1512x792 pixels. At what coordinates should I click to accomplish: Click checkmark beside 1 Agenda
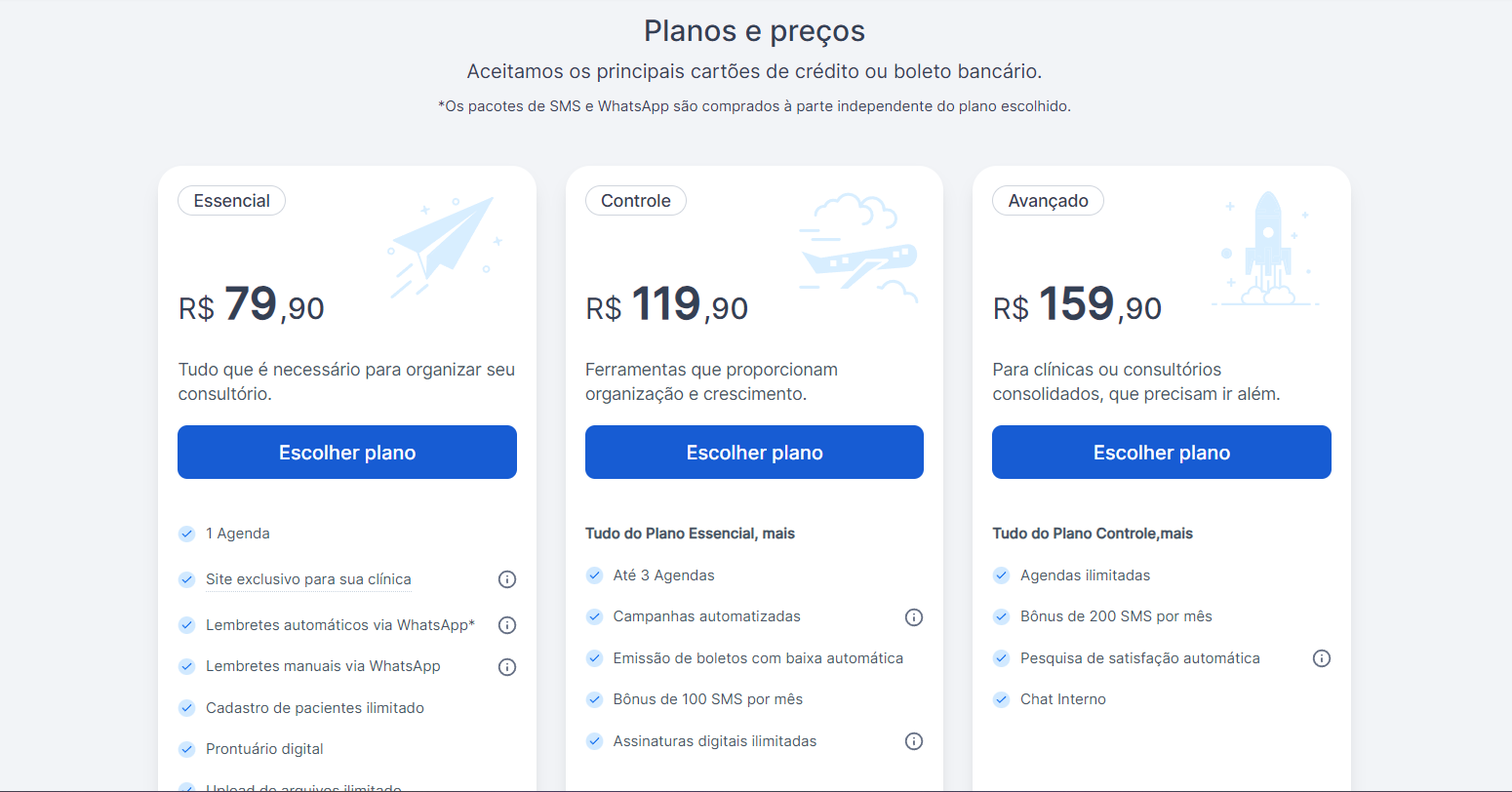point(187,534)
